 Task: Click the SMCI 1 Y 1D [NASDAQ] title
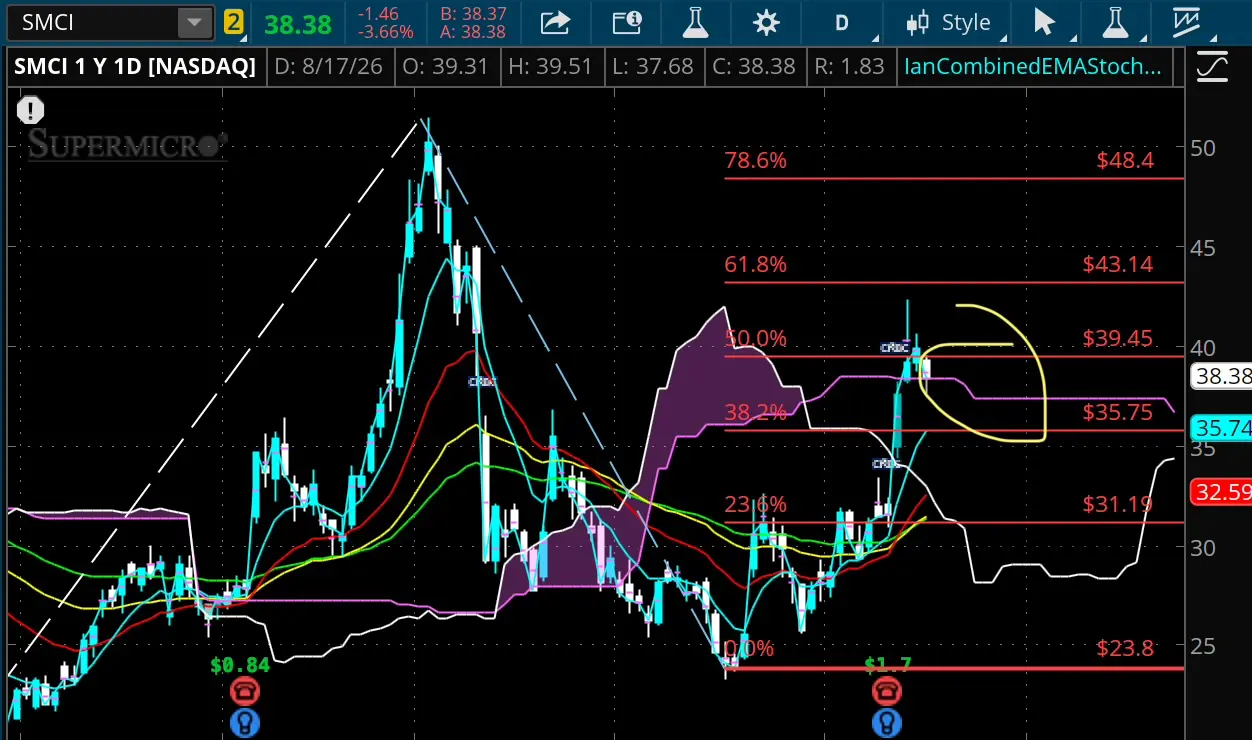(x=135, y=67)
